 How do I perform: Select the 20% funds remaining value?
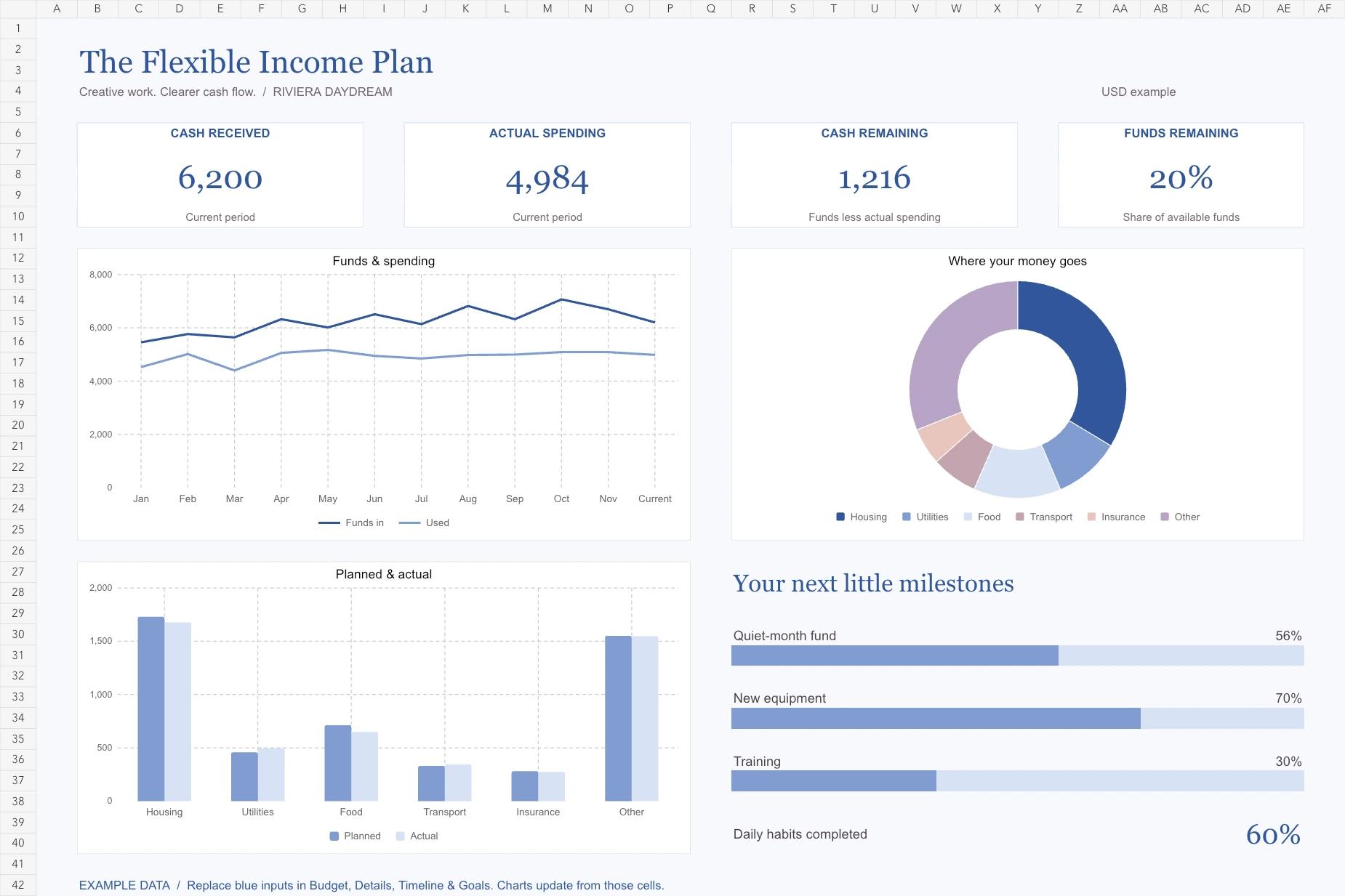1181,178
